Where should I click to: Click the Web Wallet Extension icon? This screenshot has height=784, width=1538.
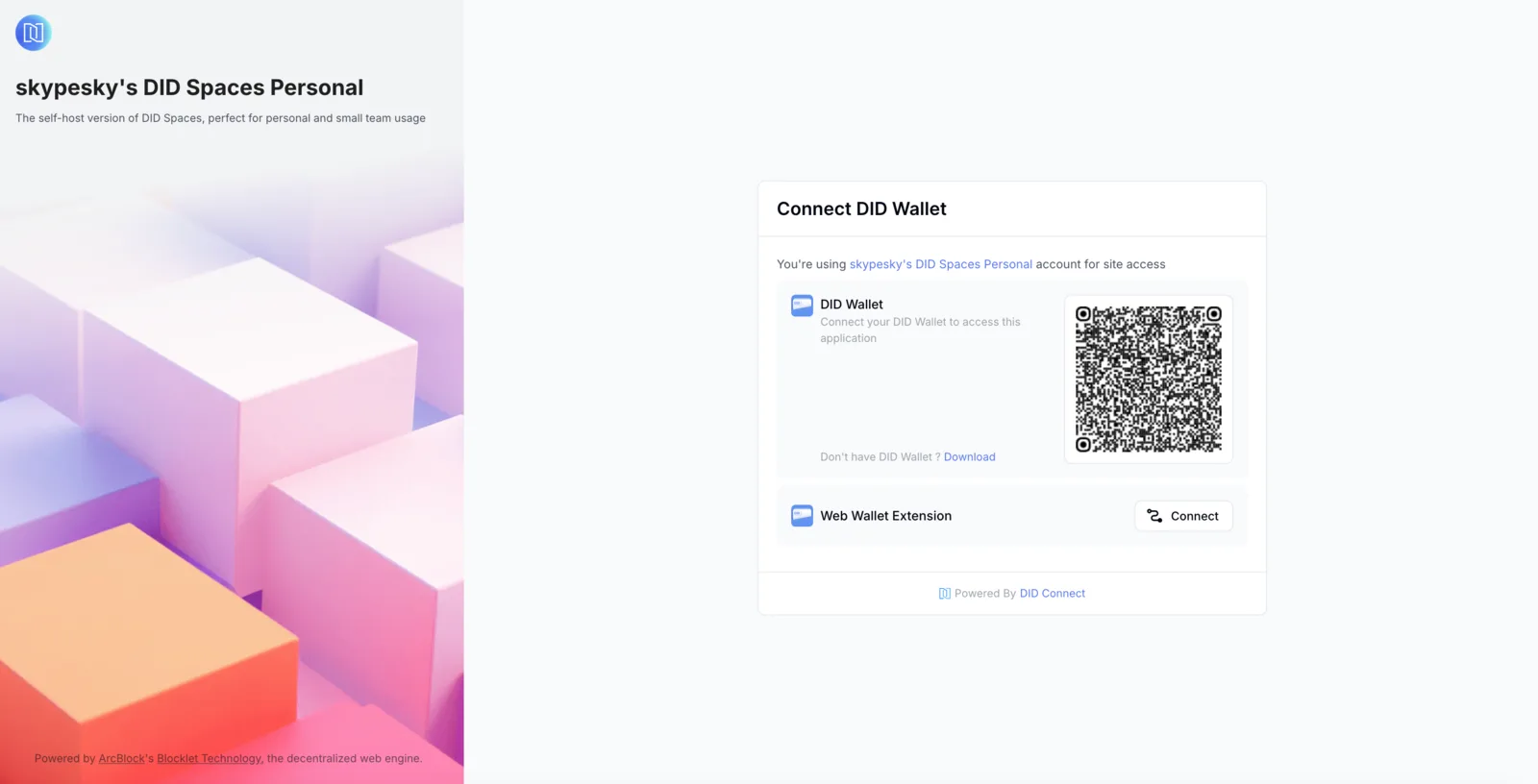(802, 516)
